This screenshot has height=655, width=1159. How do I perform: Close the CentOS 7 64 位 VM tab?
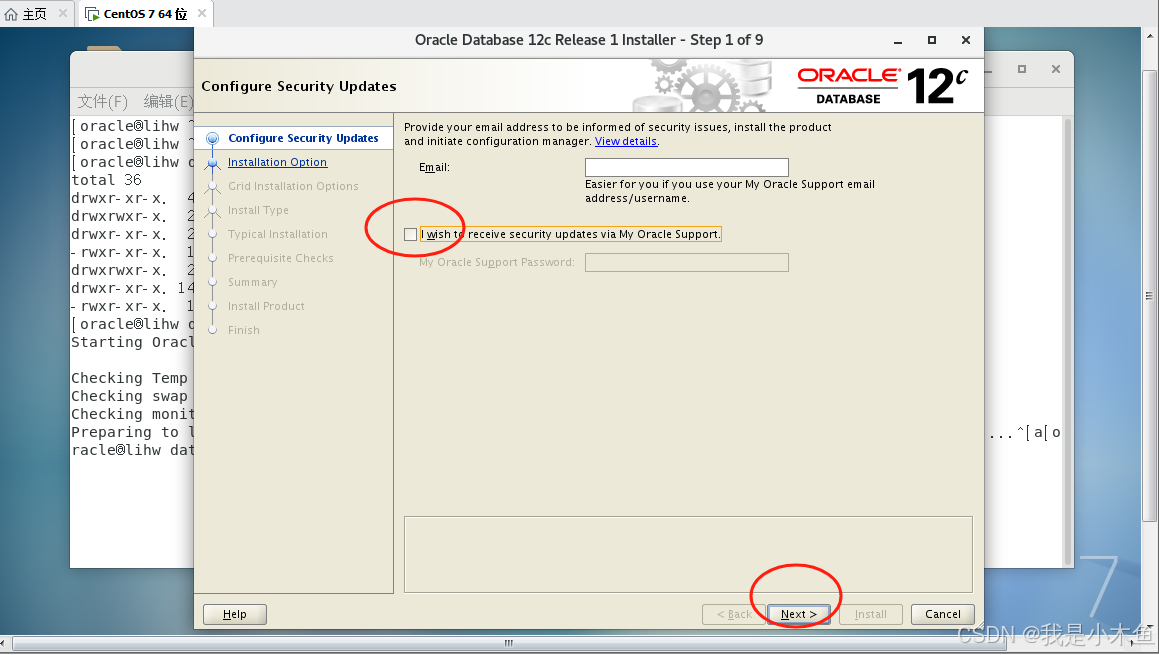click(202, 13)
